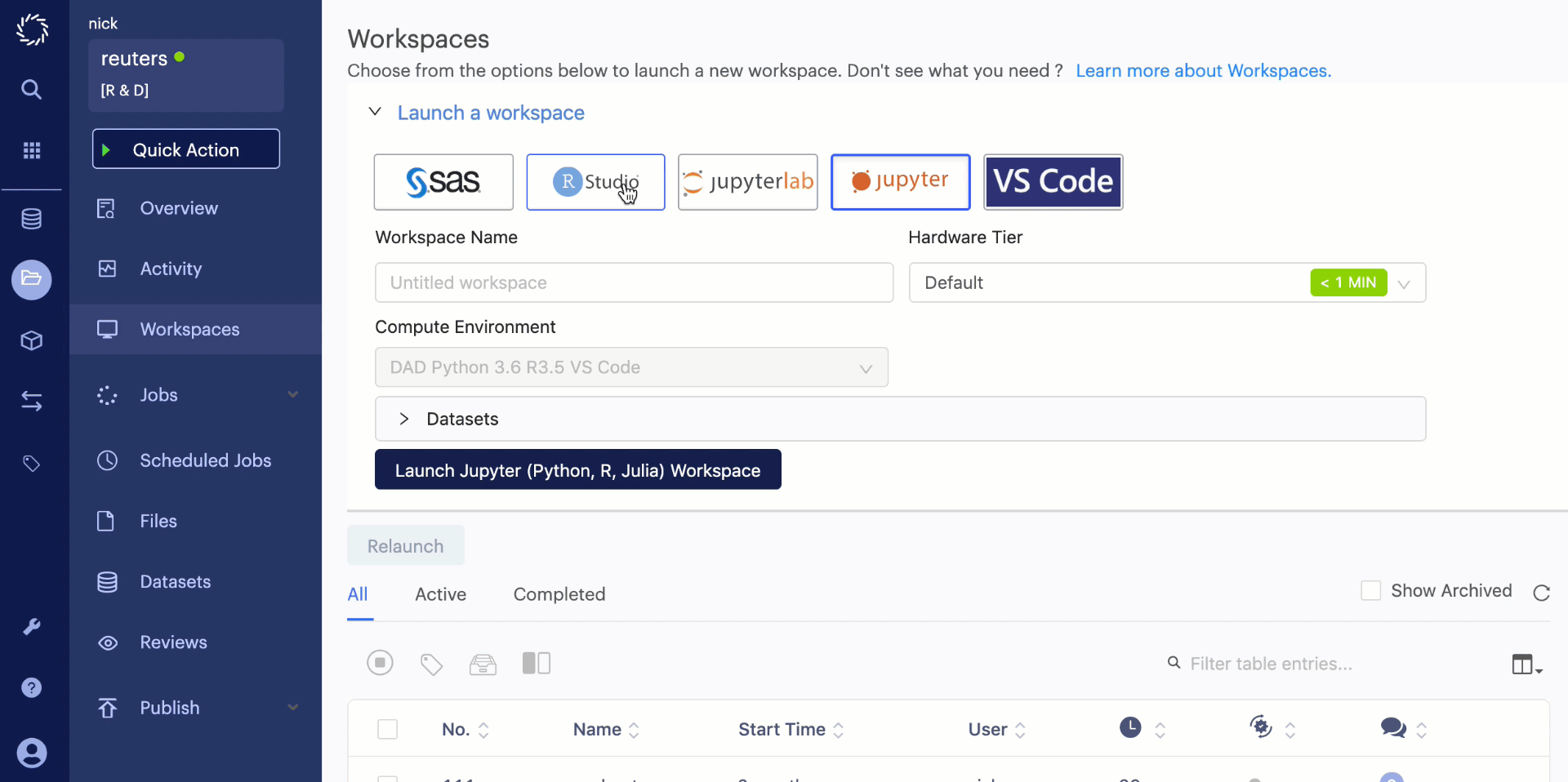Screen dimensions: 1568x782
Task: Click the transfer arrows icon in left rail
Action: point(32,401)
